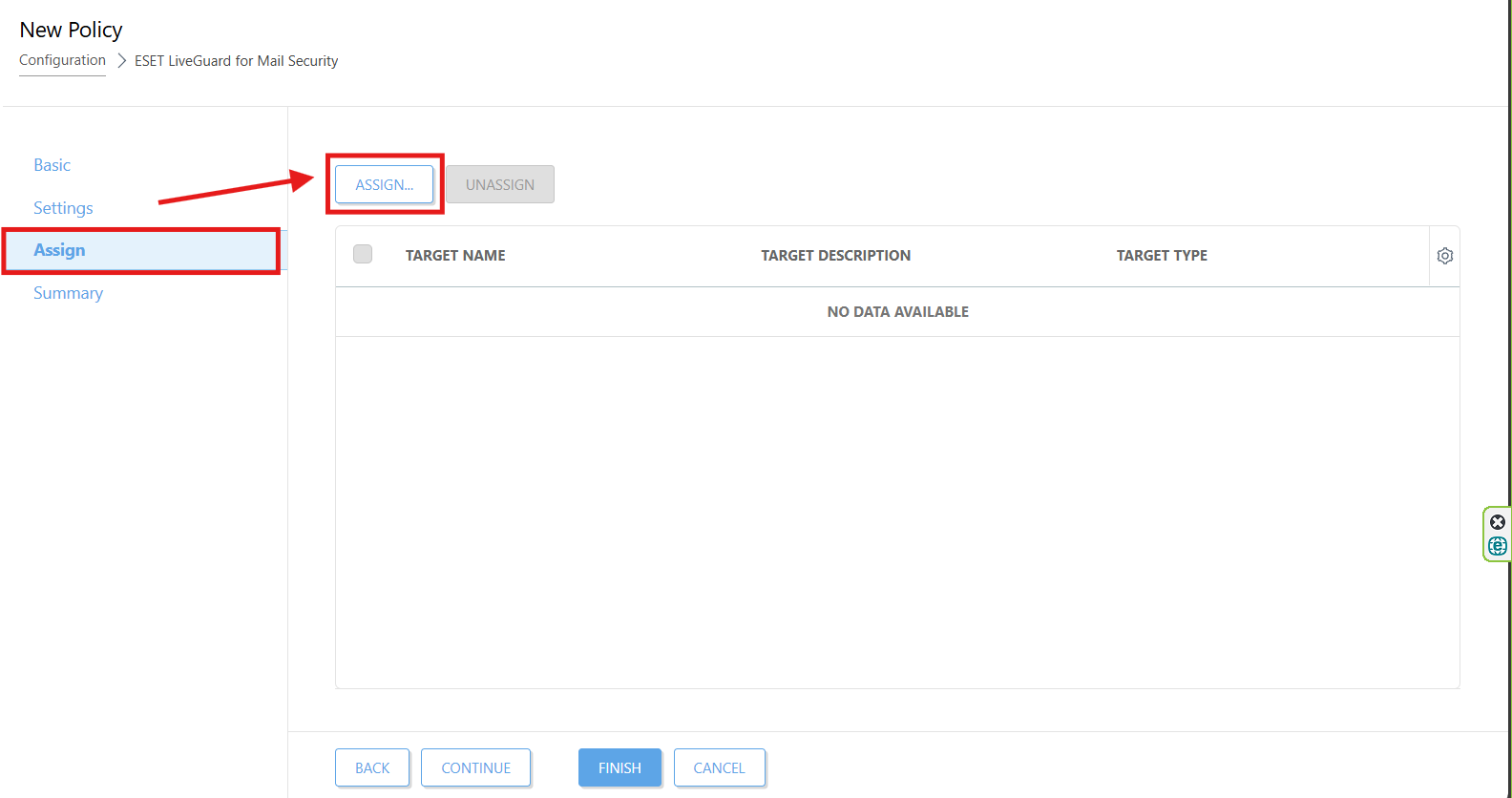This screenshot has width=1512, height=798.
Task: Click FINISH to save the policy
Action: [619, 767]
